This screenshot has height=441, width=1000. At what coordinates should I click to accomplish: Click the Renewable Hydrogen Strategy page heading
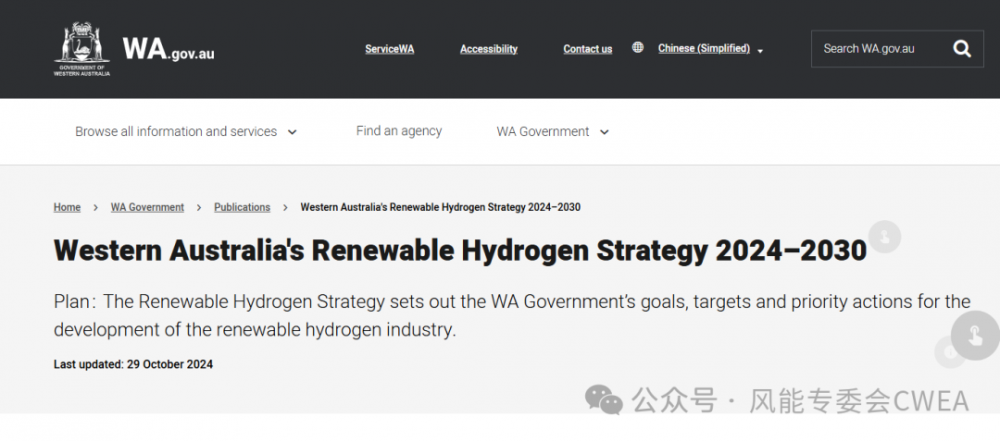(x=460, y=250)
